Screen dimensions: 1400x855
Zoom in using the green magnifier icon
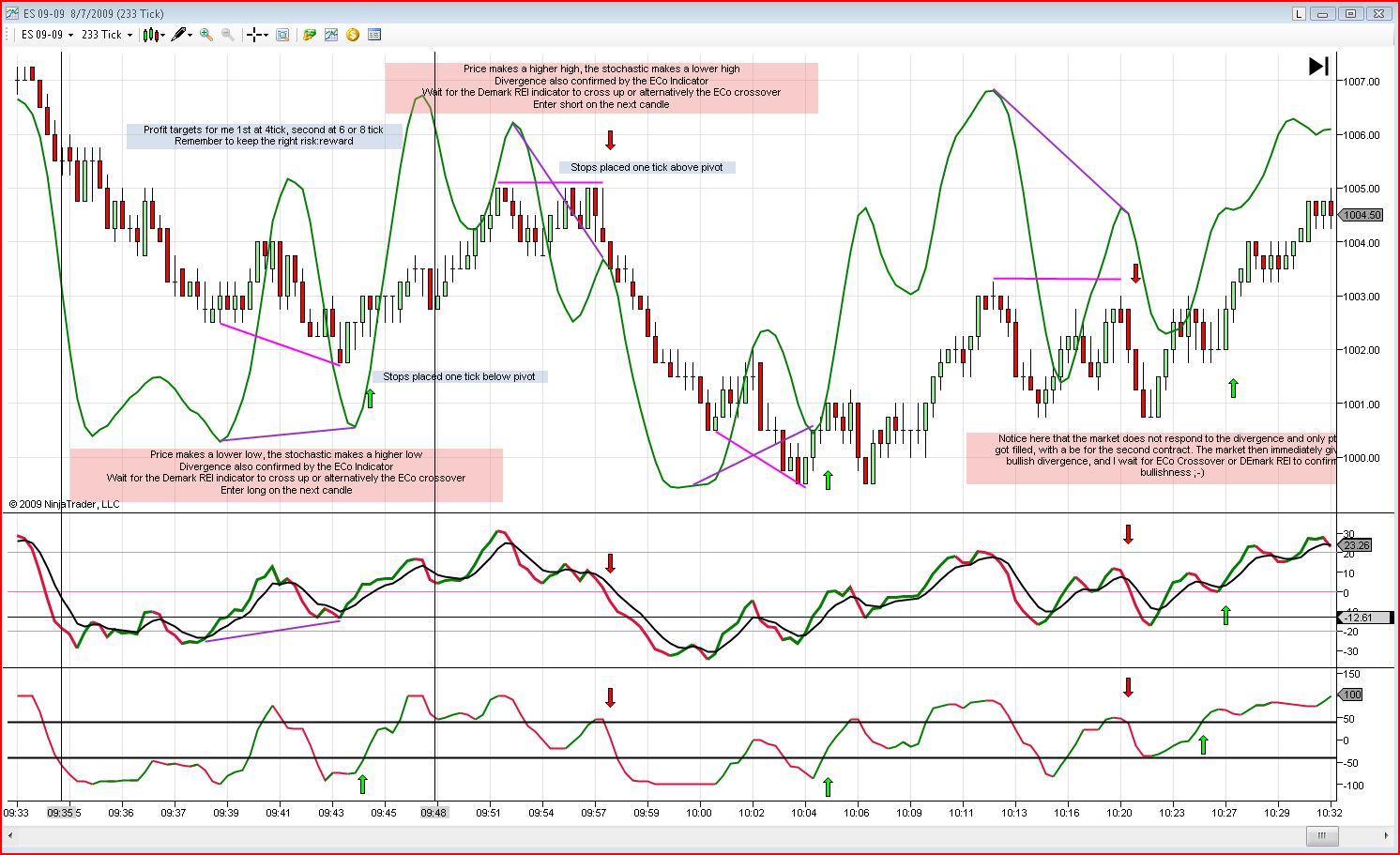[205, 35]
